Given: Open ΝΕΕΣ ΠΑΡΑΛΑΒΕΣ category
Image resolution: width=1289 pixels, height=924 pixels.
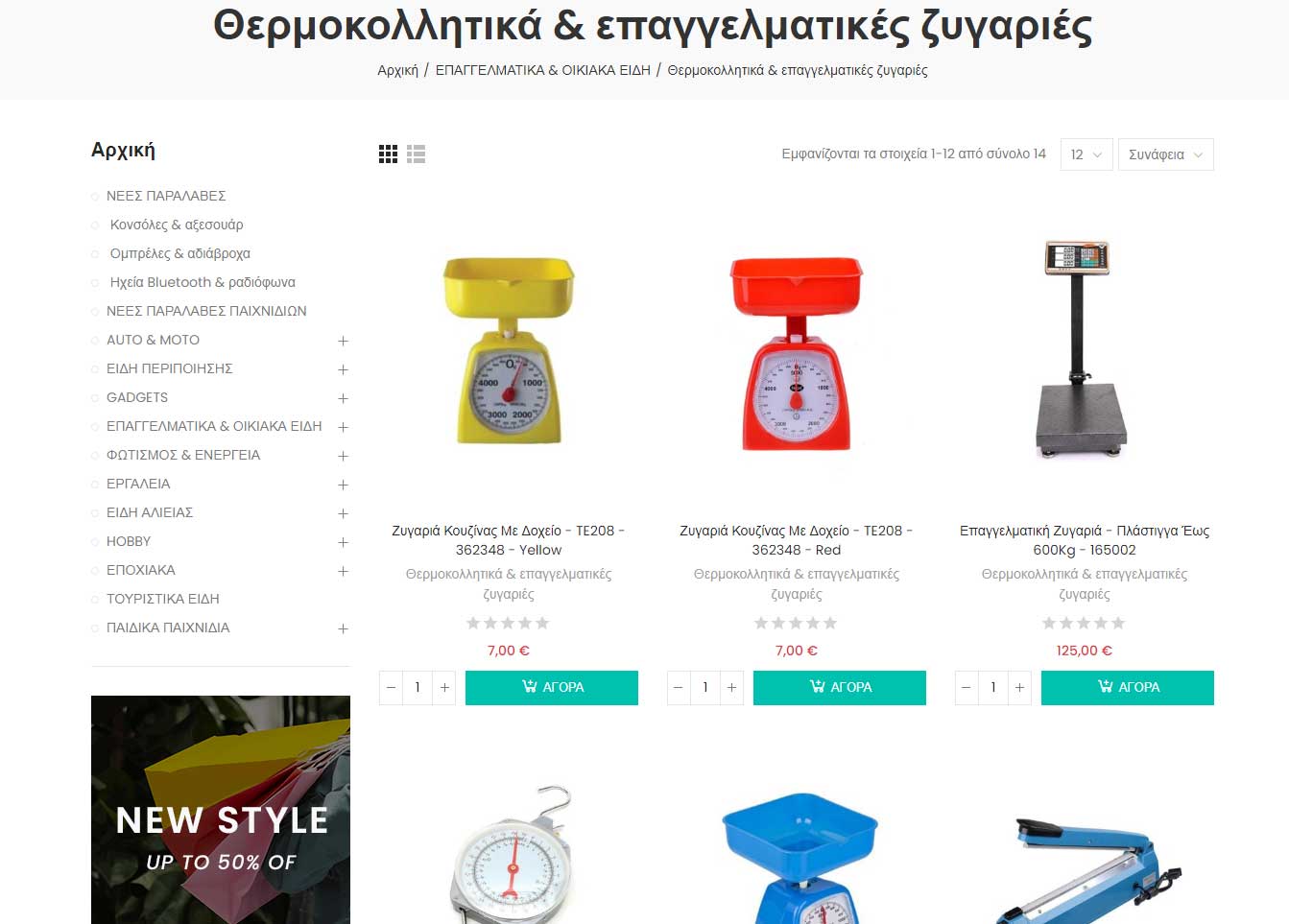Looking at the screenshot, I should [166, 196].
